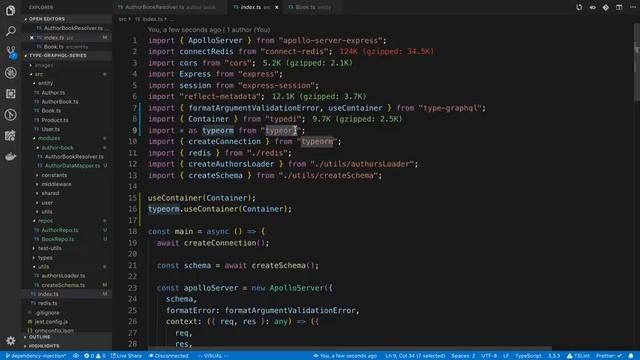Image resolution: width=640 pixels, height=360 pixels.
Task: Open the Docker whale view
Action: pos(11,156)
